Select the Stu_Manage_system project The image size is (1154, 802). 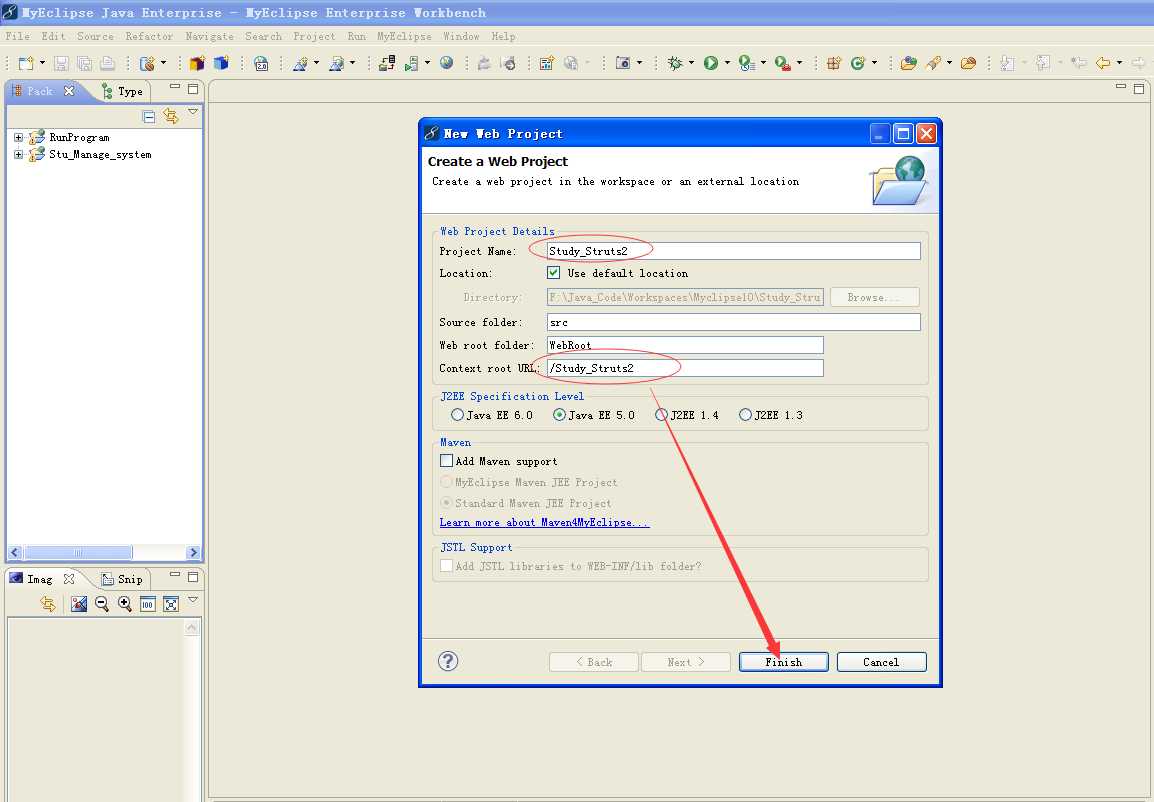pyautogui.click(x=100, y=155)
